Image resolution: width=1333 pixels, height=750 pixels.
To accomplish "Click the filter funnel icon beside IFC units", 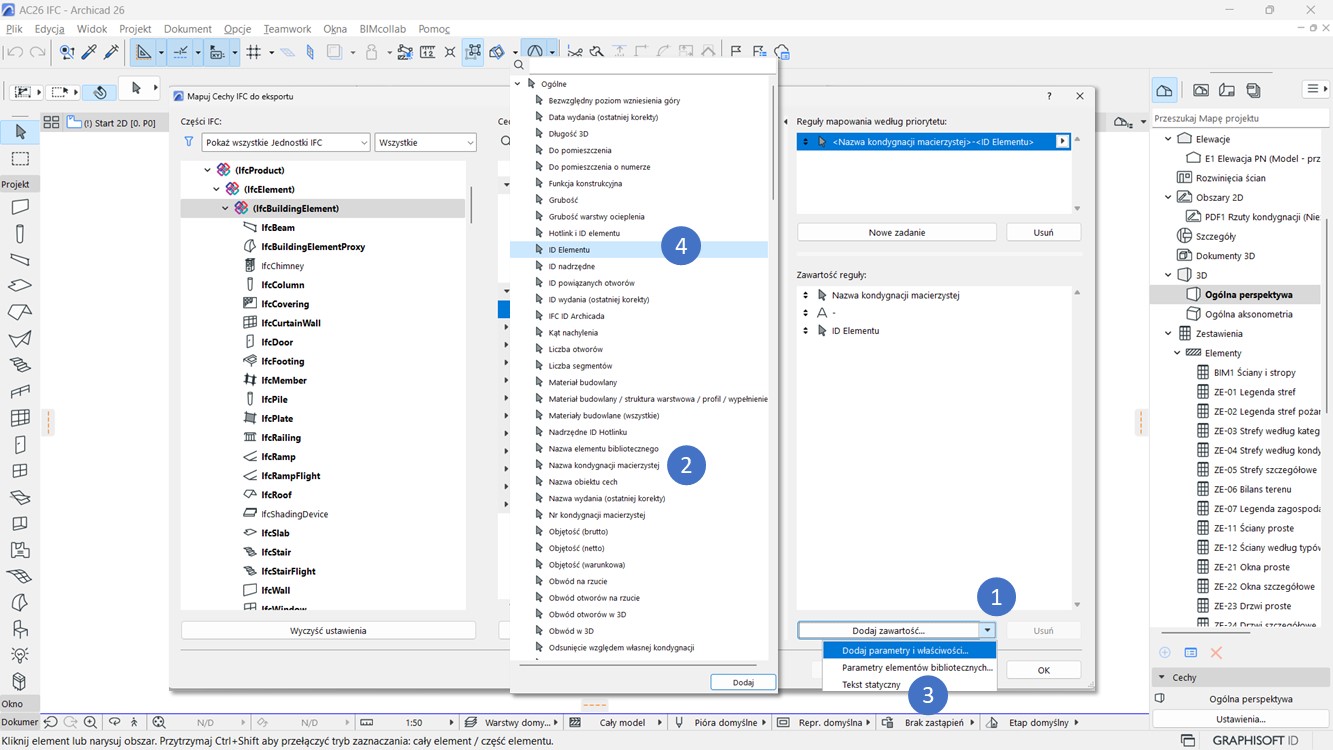I will tap(188, 143).
